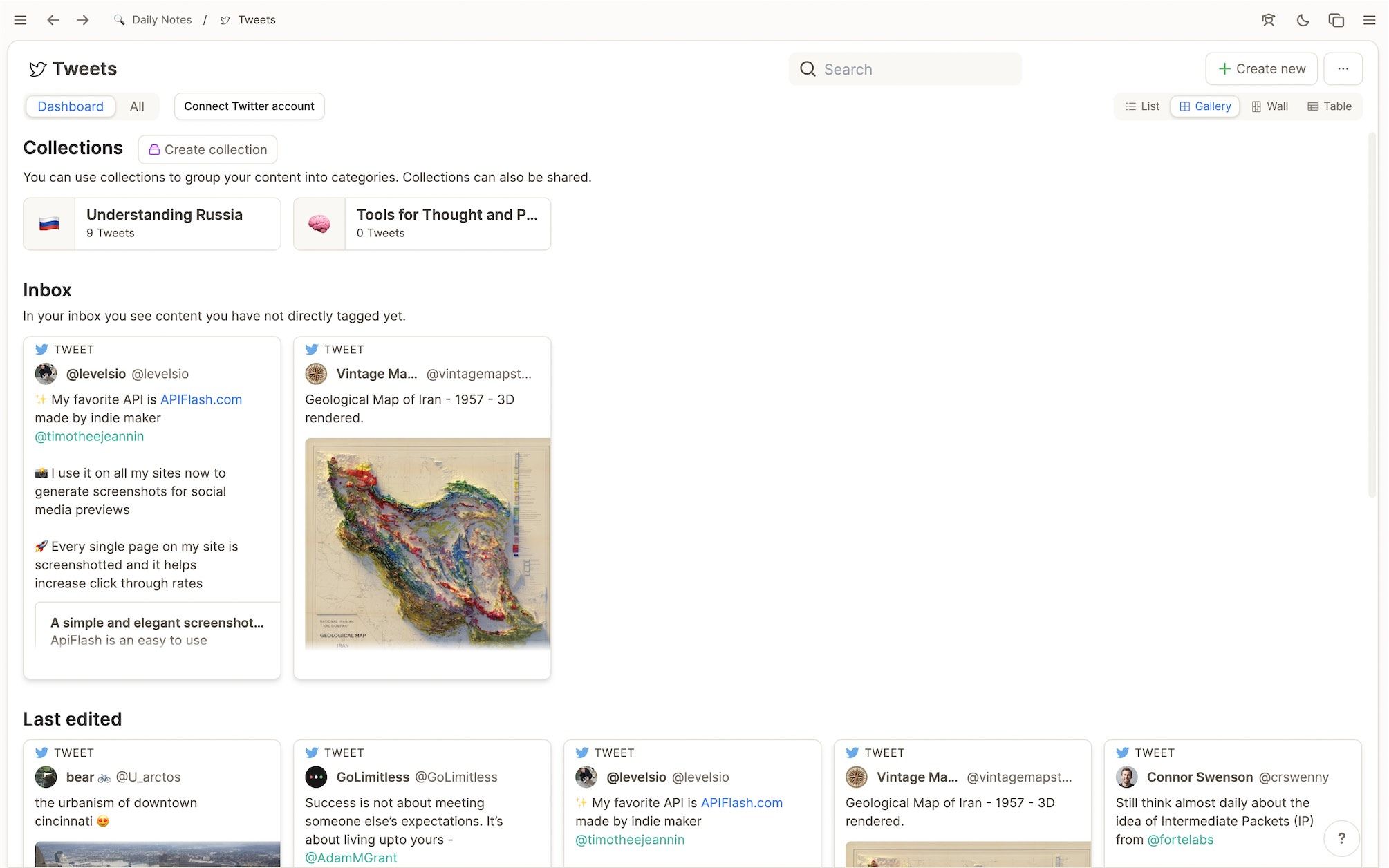Switch to the All tab
Image resolution: width=1389 pixels, height=868 pixels.
136,106
